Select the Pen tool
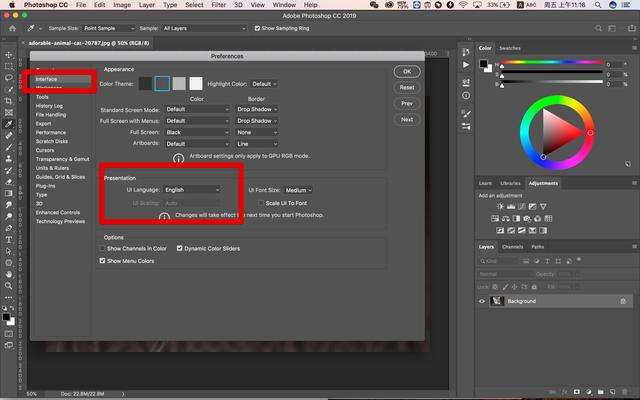 pyautogui.click(x=9, y=228)
